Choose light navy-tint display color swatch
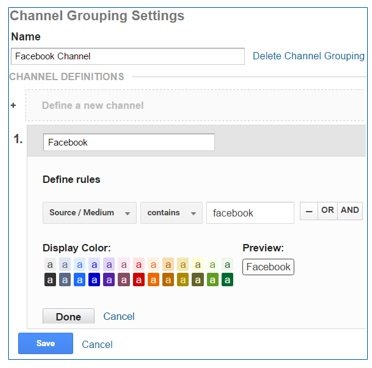Screen dimensions: 372x368 [x=94, y=265]
